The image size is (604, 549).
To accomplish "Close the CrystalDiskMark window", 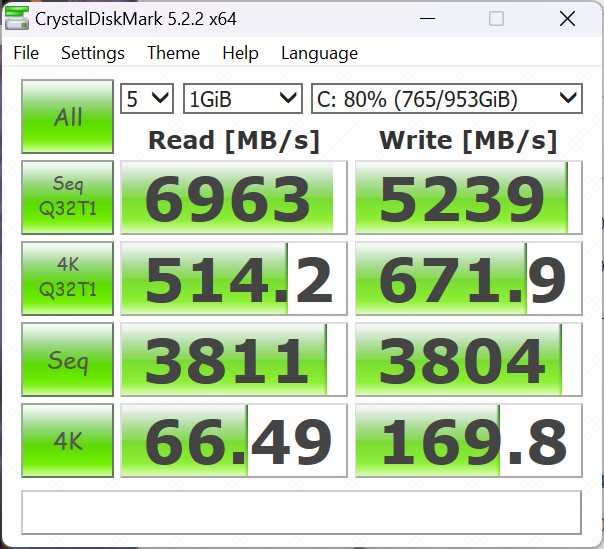I will (567, 18).
